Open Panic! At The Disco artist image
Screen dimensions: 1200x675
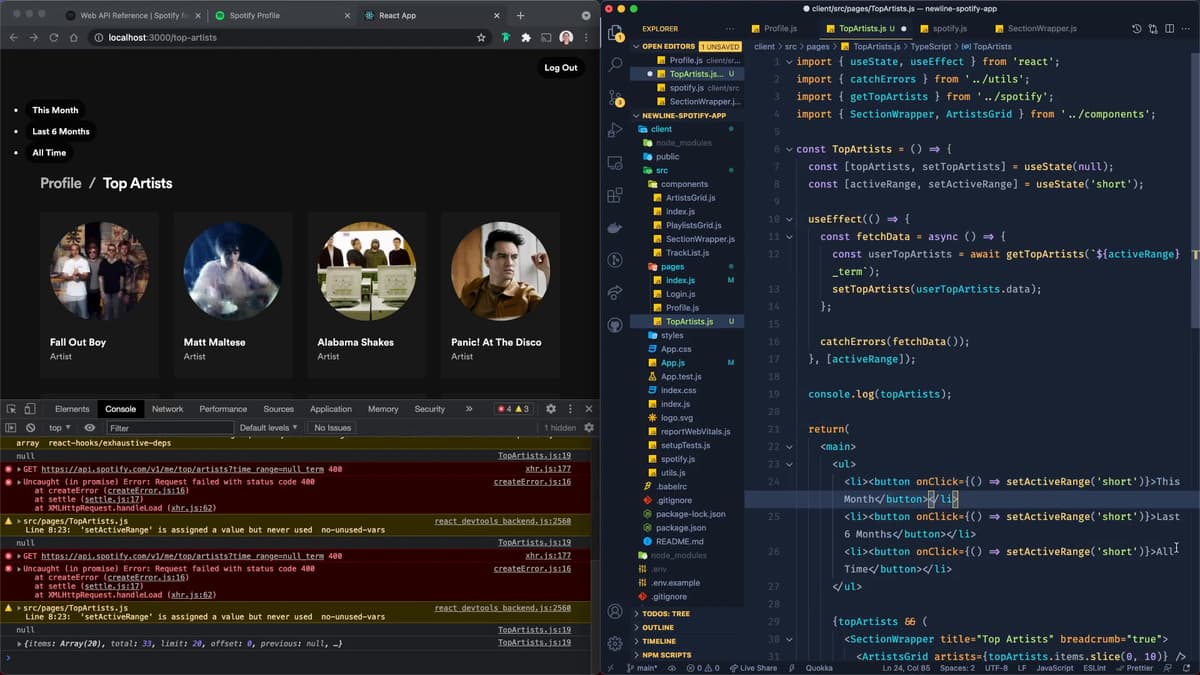coord(500,271)
